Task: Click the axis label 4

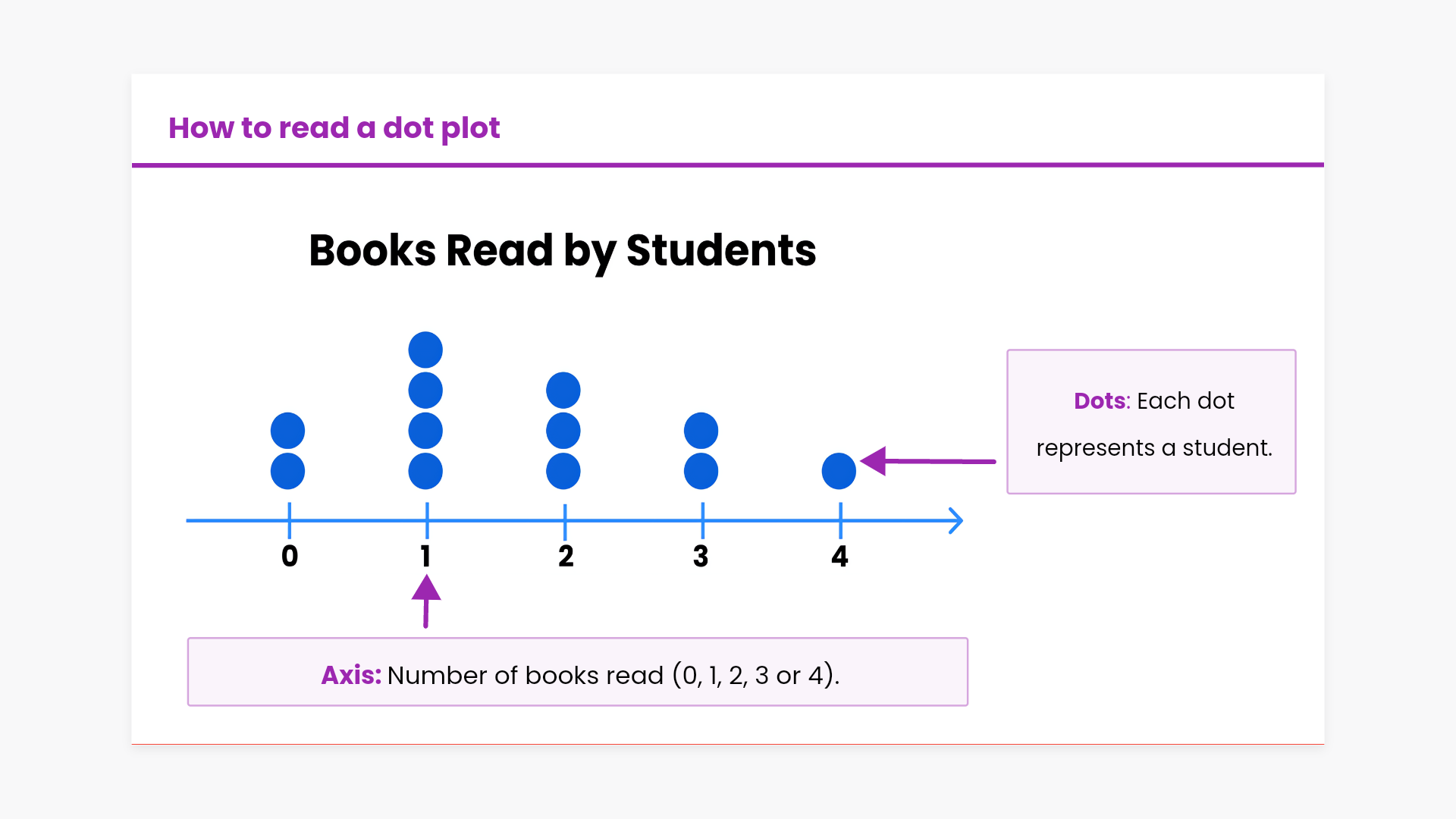Action: pyautogui.click(x=839, y=556)
